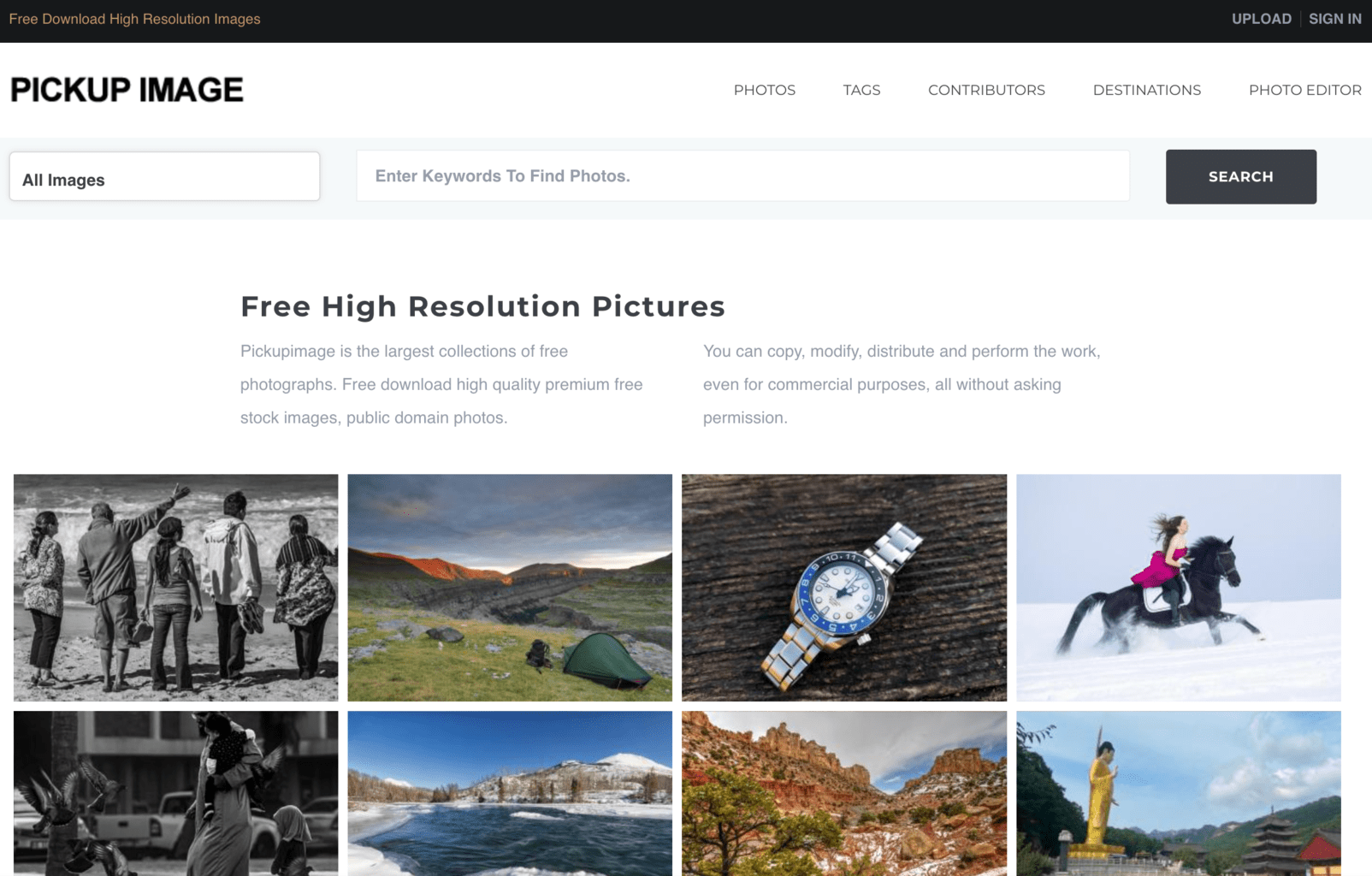Click the PICKUP IMAGE logo
The image size is (1372, 876).
click(x=127, y=90)
